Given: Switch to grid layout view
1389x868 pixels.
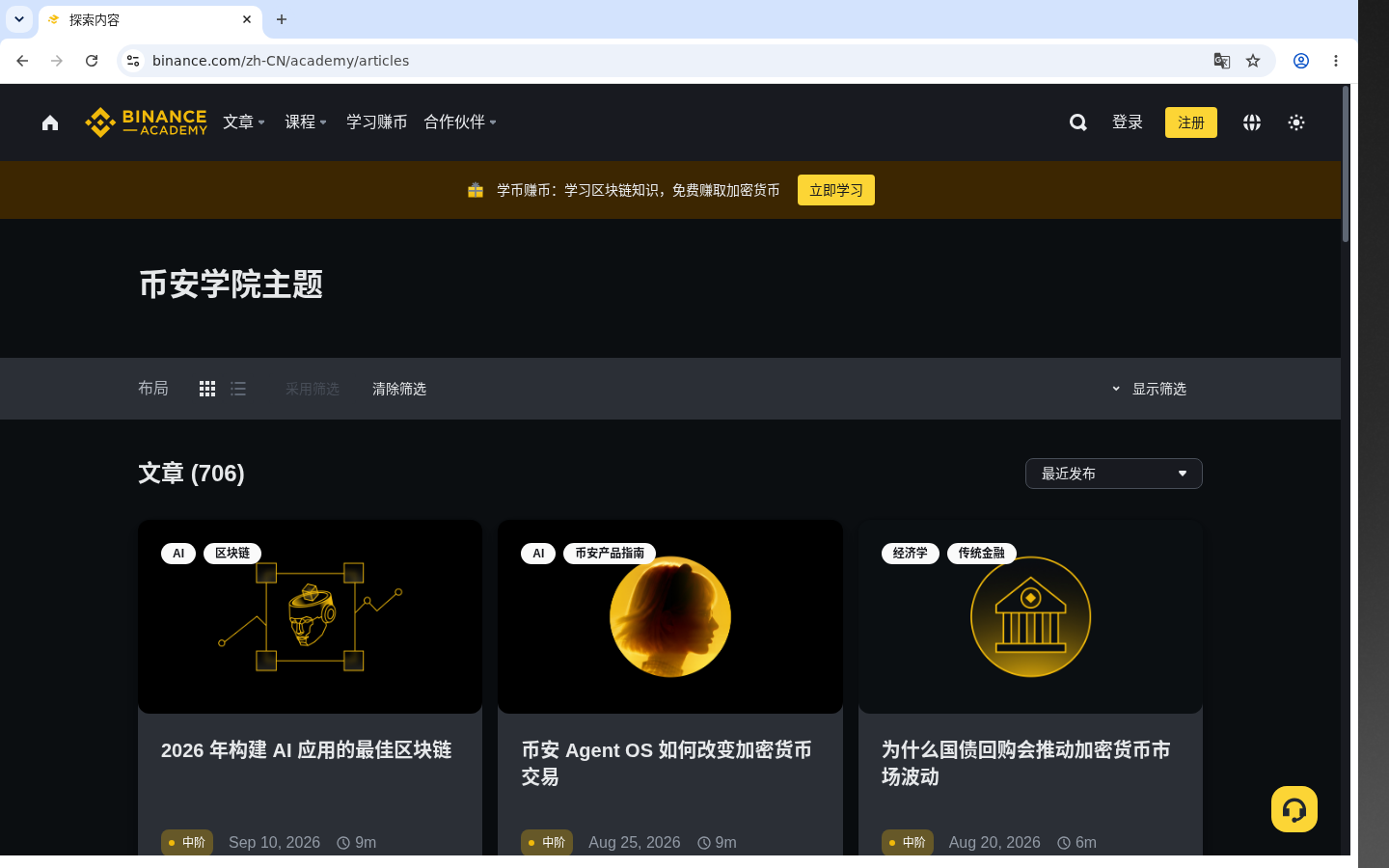Looking at the screenshot, I should coord(207,389).
